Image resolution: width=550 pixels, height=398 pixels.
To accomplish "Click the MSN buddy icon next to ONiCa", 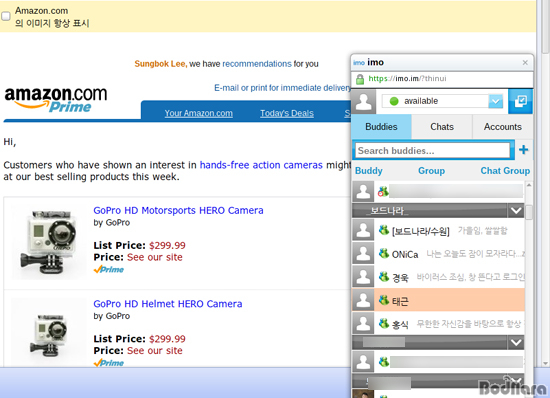I will [384, 253].
